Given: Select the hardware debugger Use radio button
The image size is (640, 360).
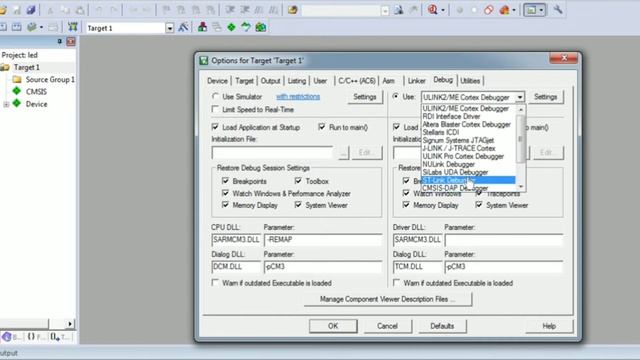Looking at the screenshot, I should (x=396, y=96).
